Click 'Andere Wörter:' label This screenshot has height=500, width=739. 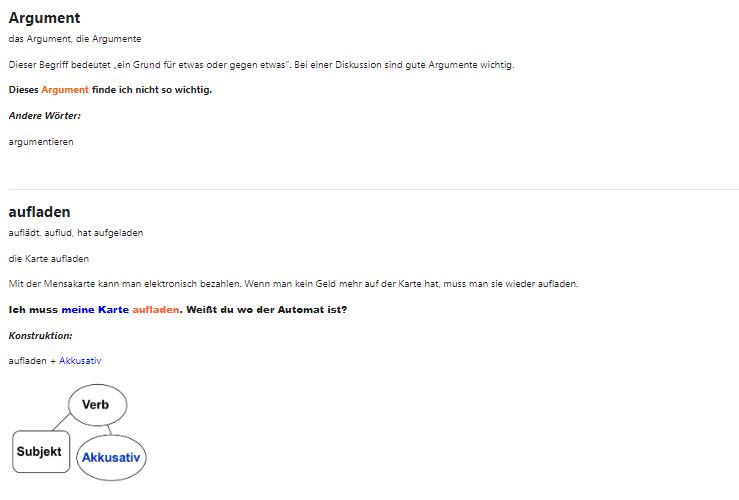(x=44, y=115)
